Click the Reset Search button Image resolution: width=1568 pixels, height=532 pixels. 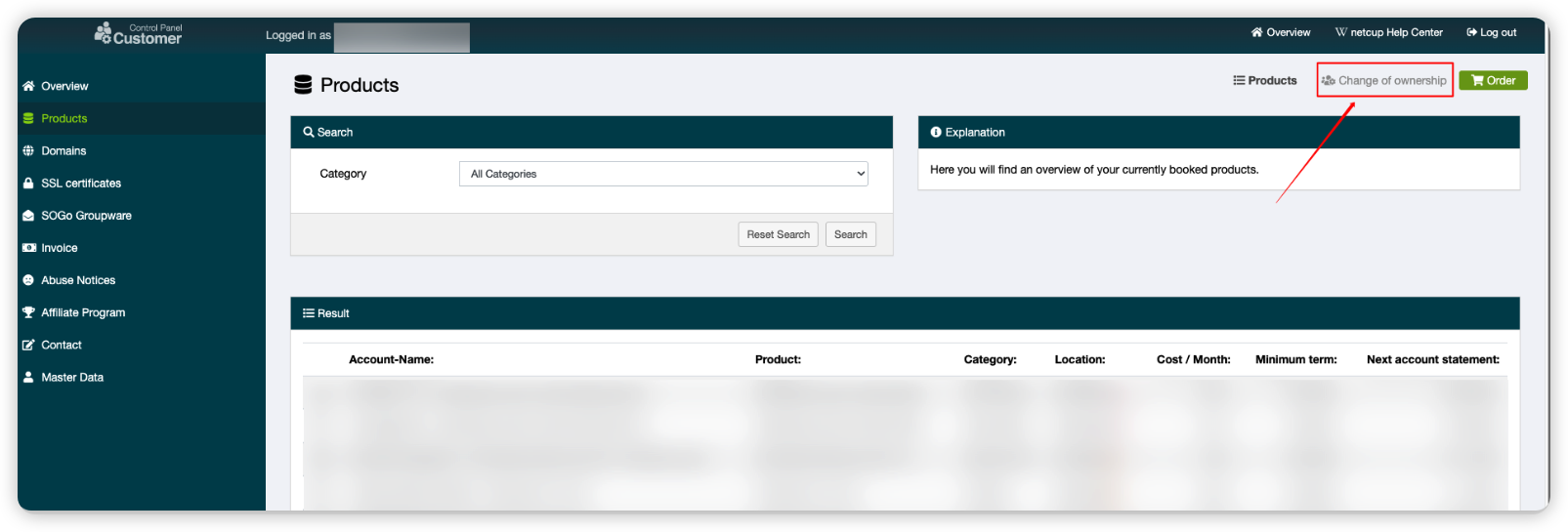778,234
